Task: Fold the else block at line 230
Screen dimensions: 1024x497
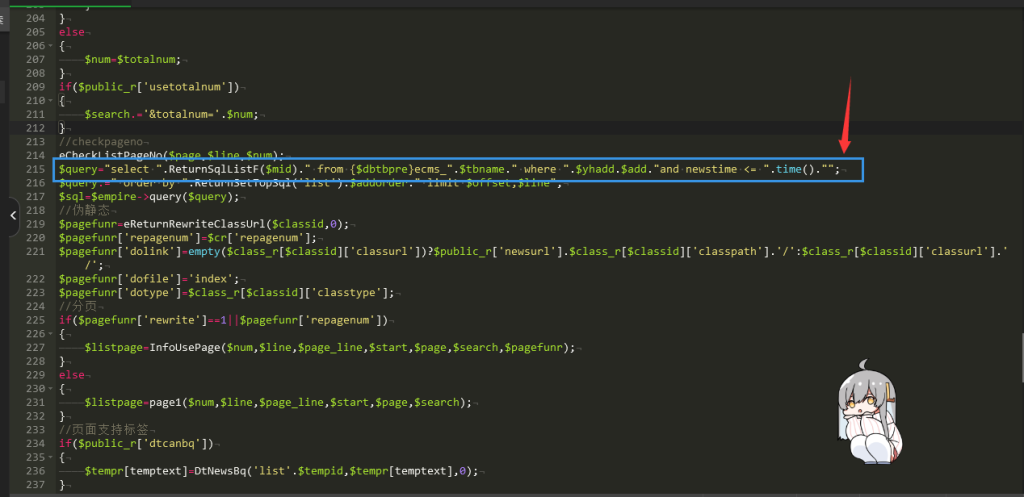Action: 50,389
